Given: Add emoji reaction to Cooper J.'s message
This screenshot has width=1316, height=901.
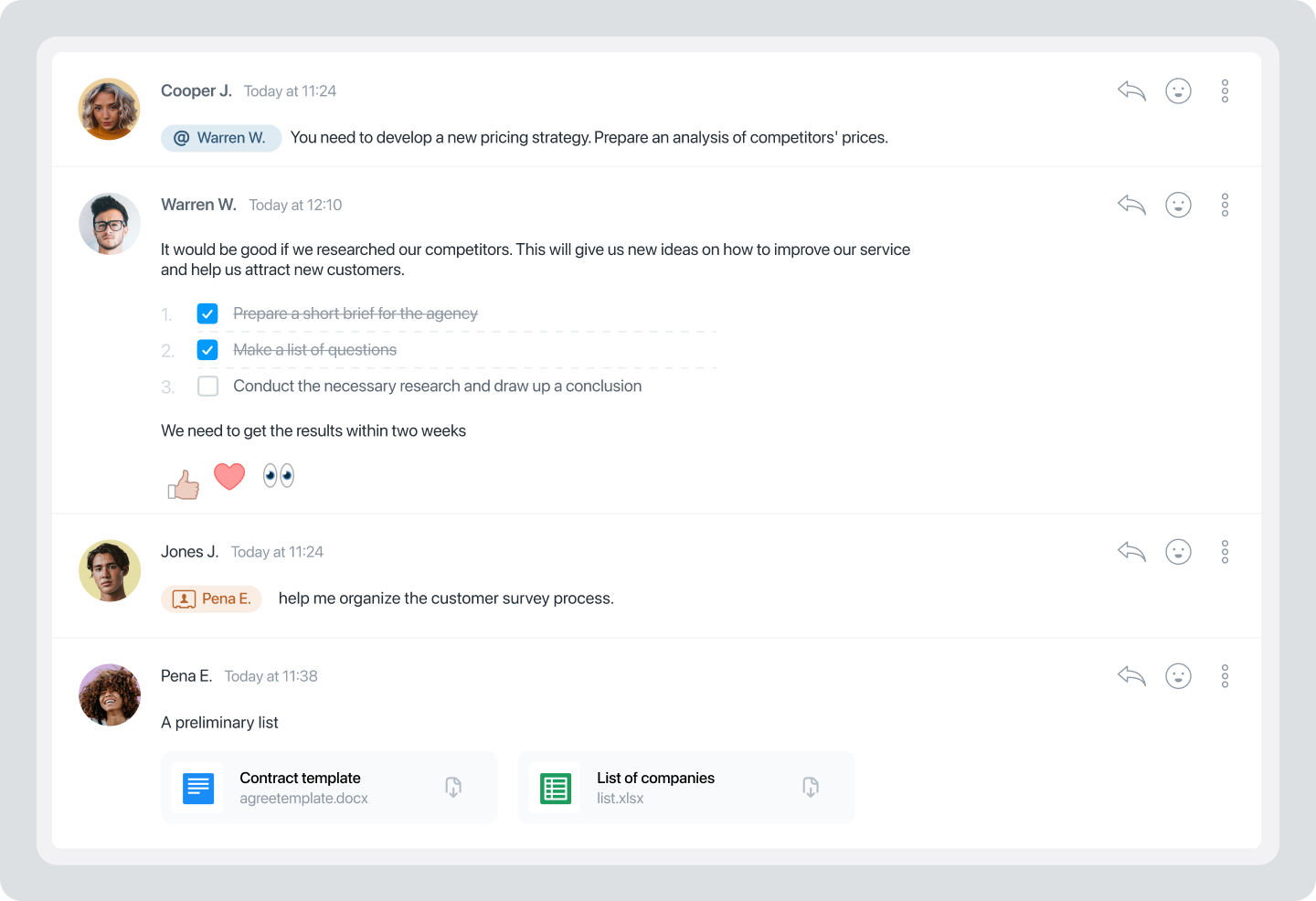Looking at the screenshot, I should [x=1178, y=90].
